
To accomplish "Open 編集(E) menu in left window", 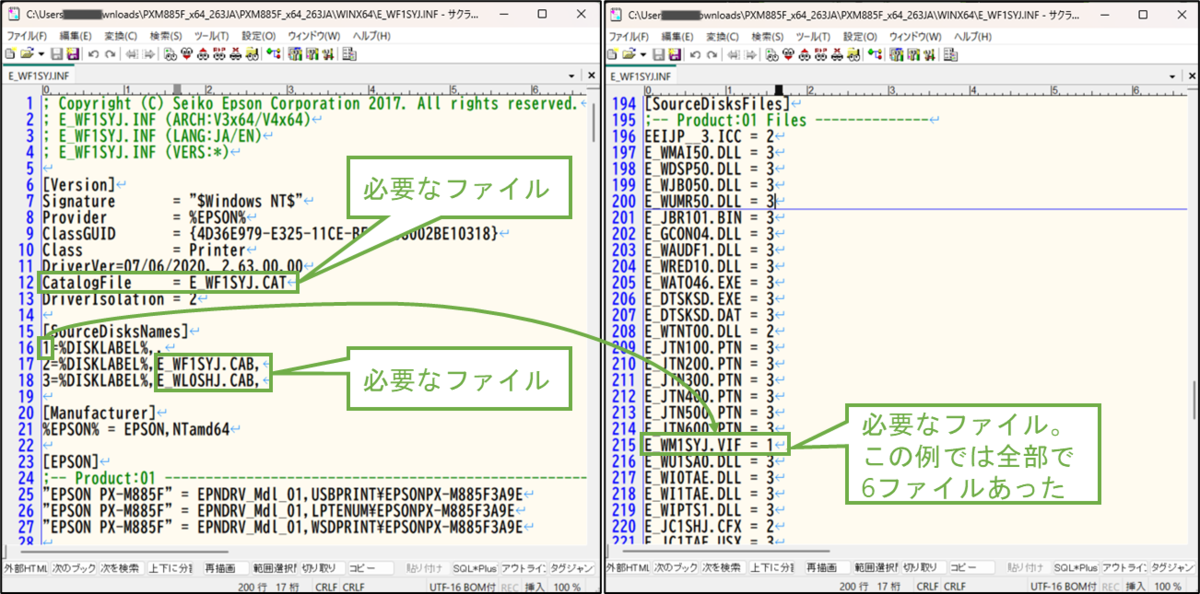I will point(75,36).
